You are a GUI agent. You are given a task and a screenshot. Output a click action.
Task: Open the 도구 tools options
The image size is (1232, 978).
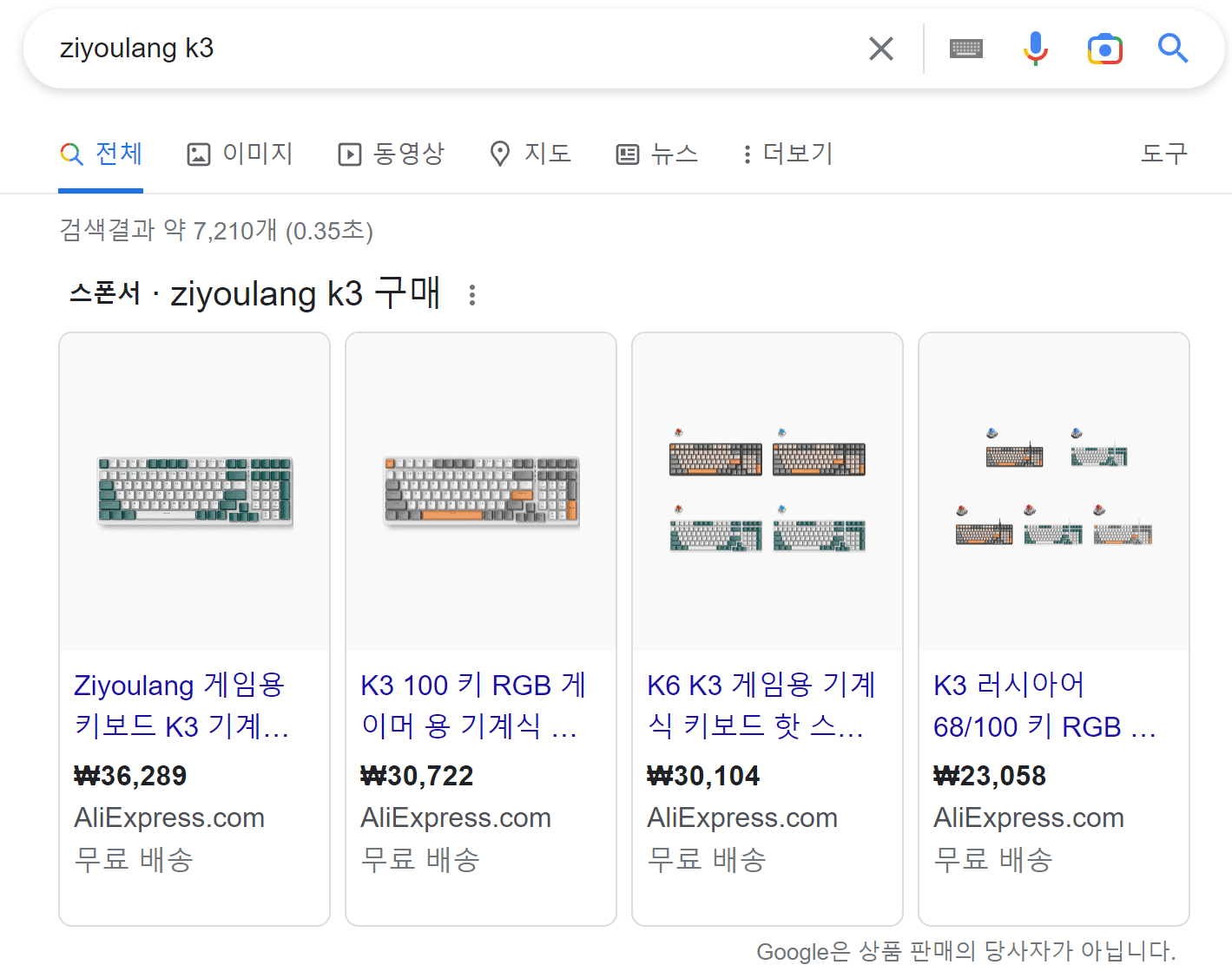coord(1163,154)
